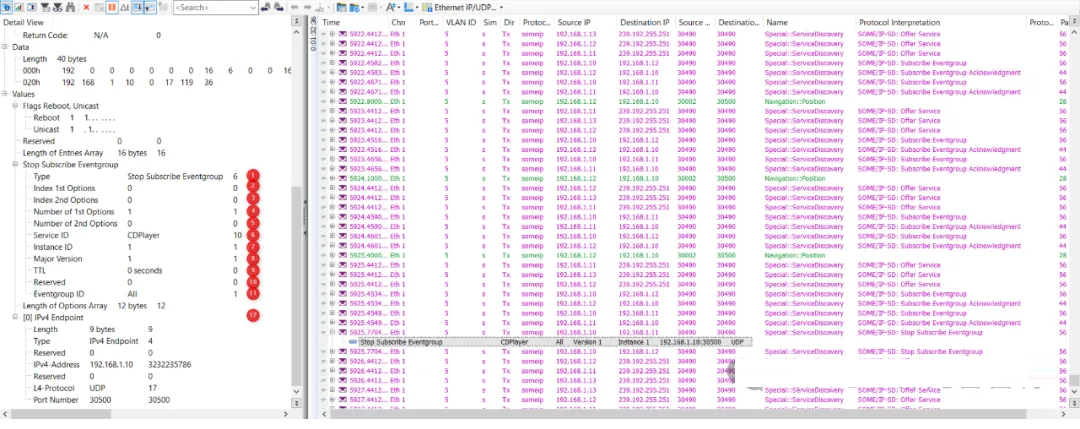Select the Port Number 30500 row
The height and width of the screenshot is (429, 1080).
(x=102, y=399)
